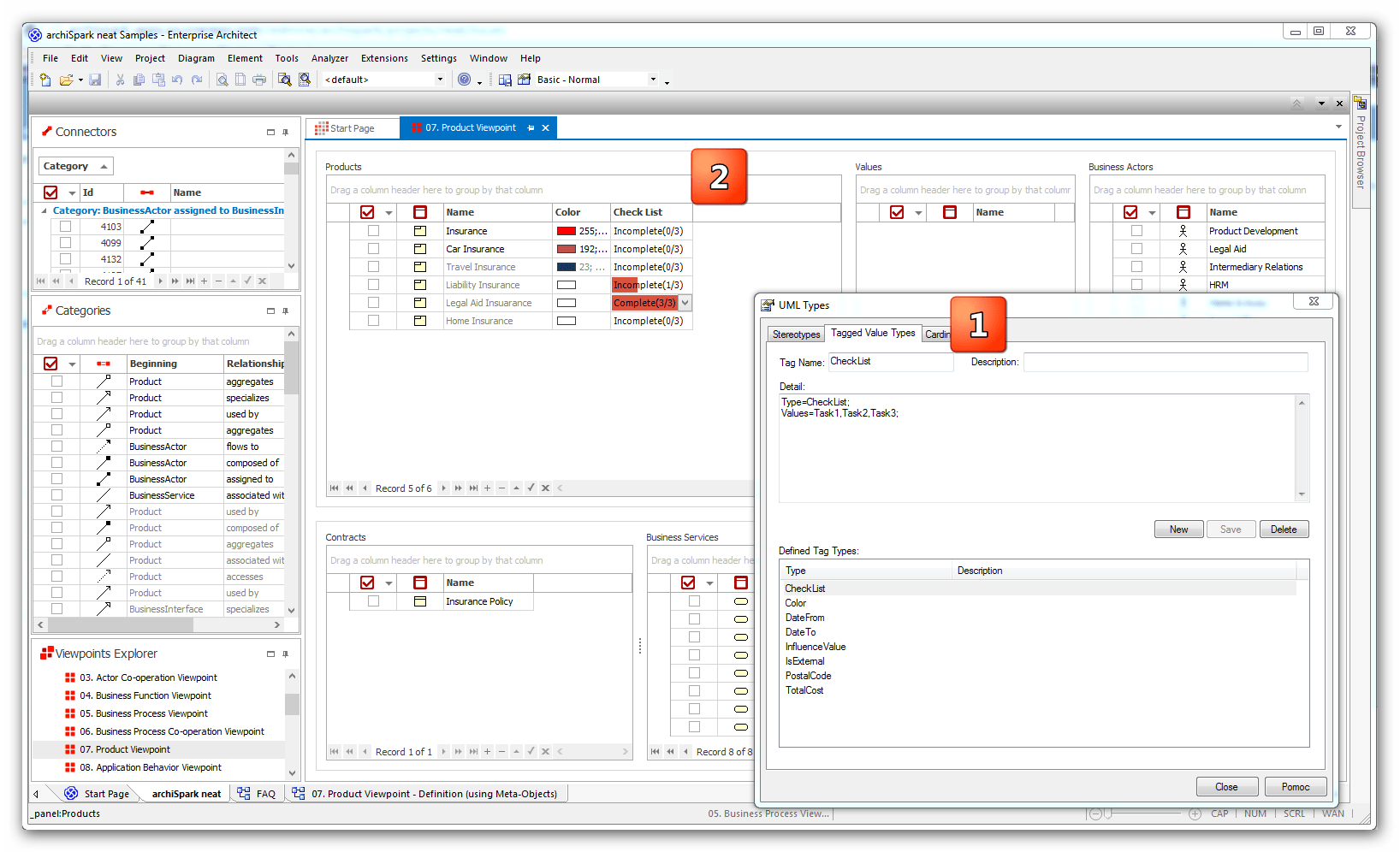Tick the checkbox for Travel Insurance row
This screenshot has width=1400, height=852.
coord(373,267)
